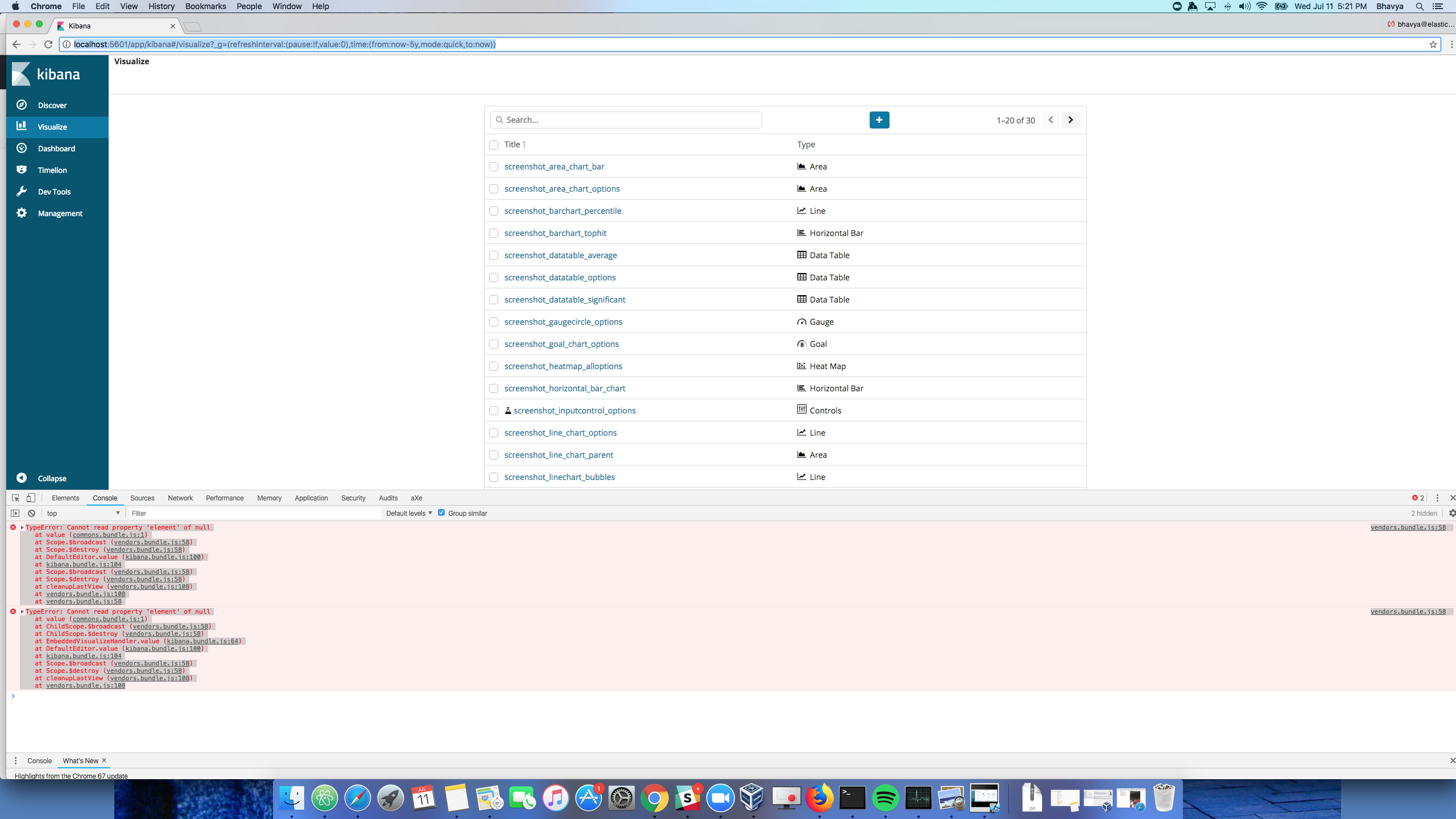The image size is (1456, 819).
Task: Expand the second TypeError stack trace
Action: pos(22,611)
